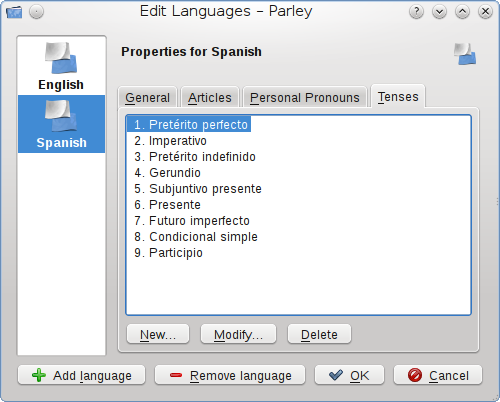Switch to the General tab
The height and width of the screenshot is (402, 500).
click(147, 97)
